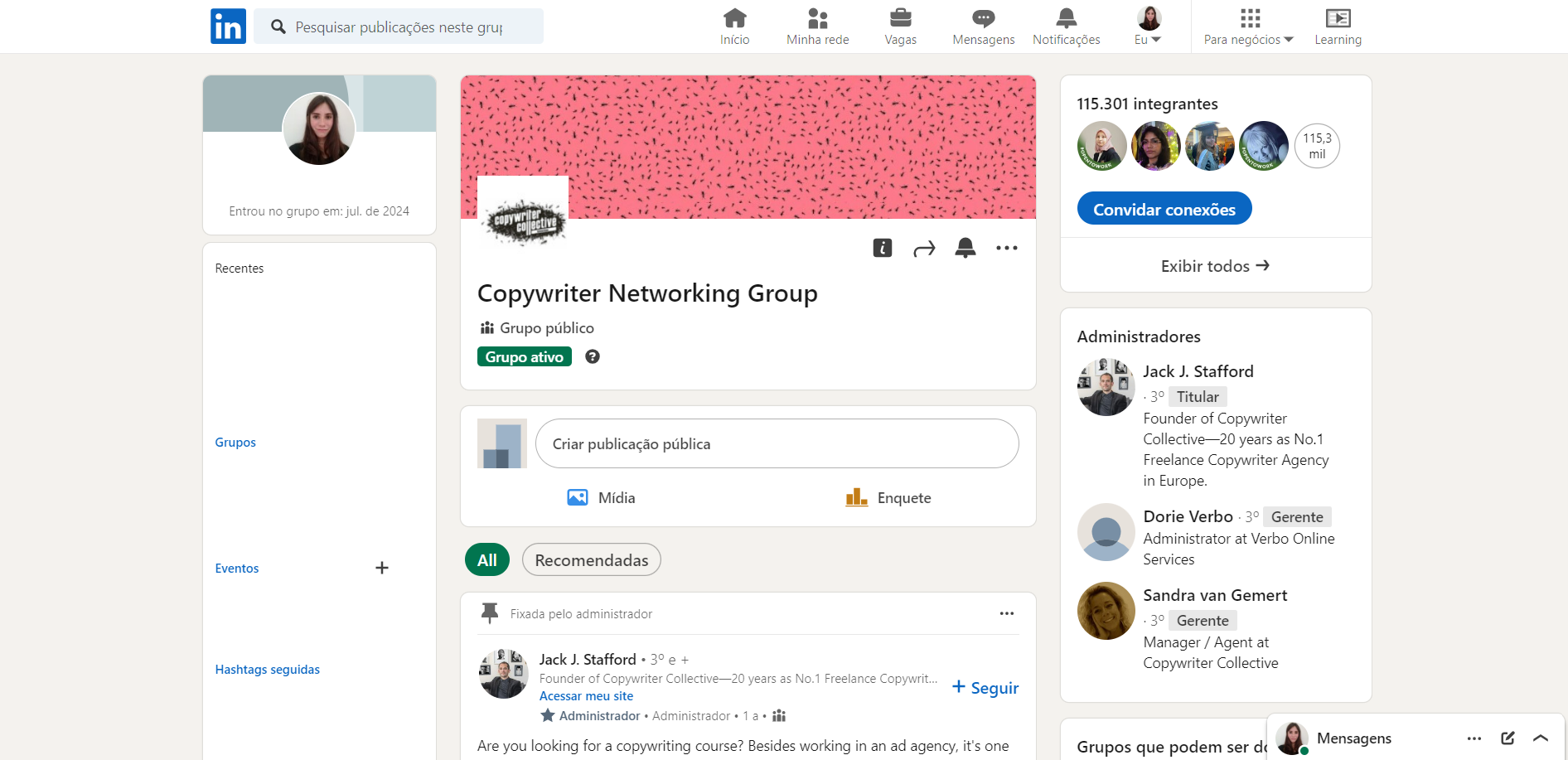Open LinkedIn Learning icon
1568x760 pixels.
pos(1338,27)
